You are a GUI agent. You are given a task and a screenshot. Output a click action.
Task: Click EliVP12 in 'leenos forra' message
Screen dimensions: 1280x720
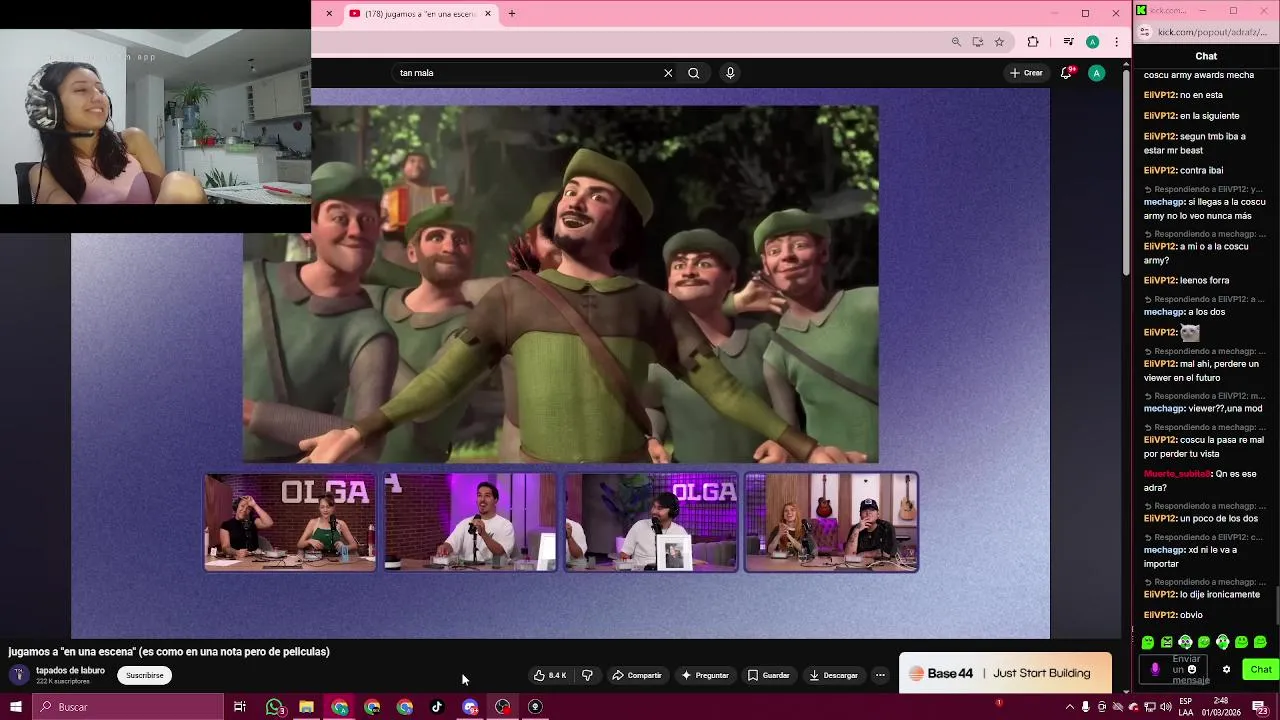(x=1160, y=280)
